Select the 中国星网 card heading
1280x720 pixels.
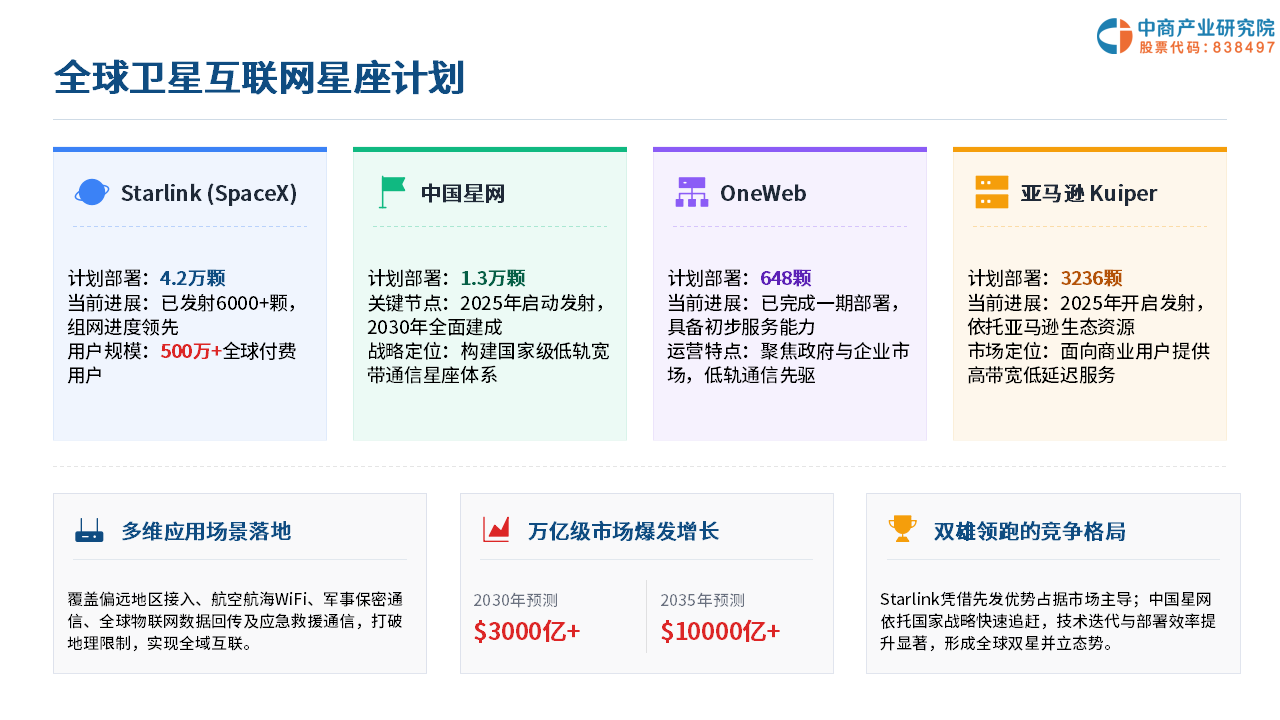[462, 193]
